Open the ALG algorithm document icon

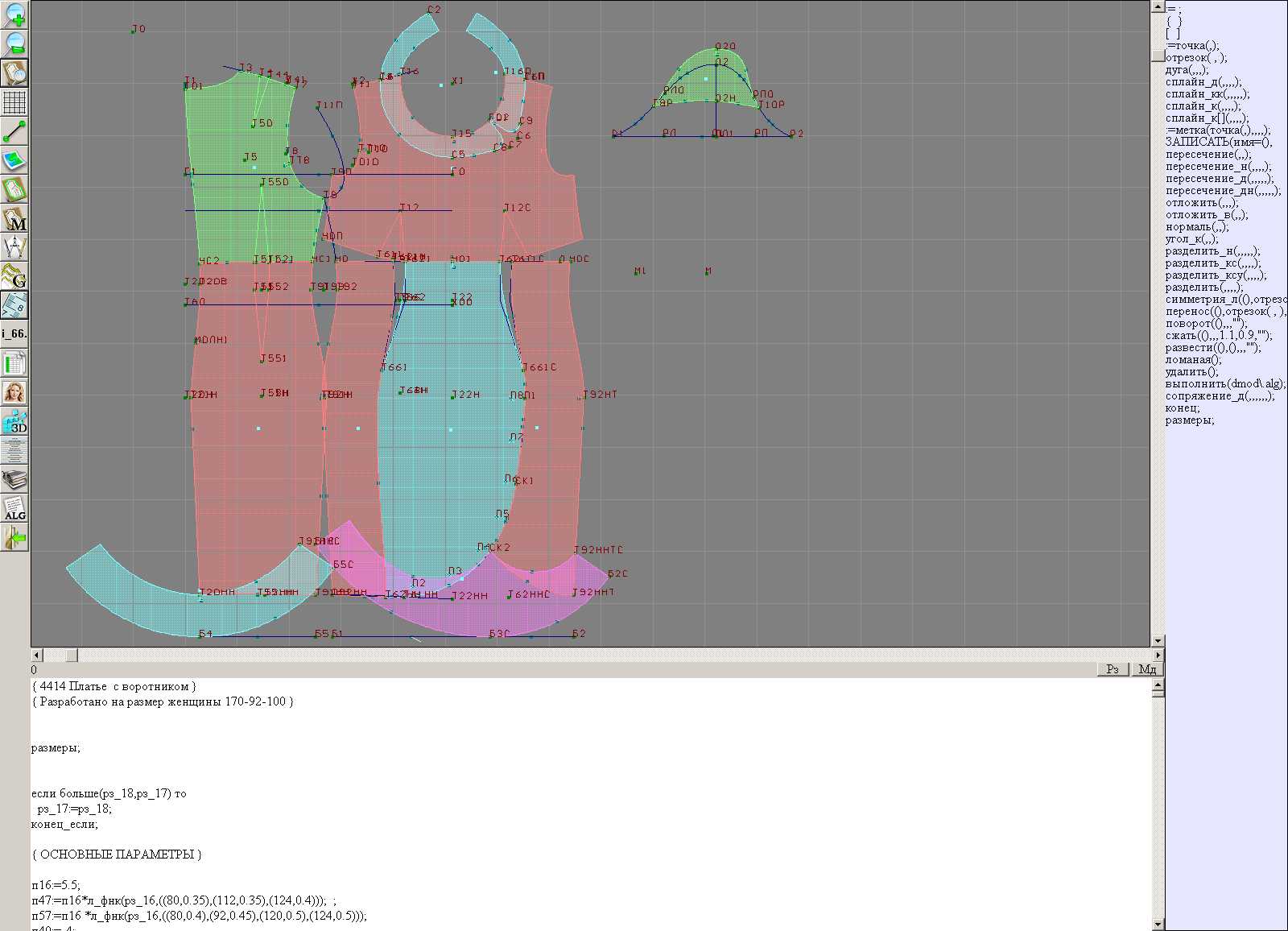pyautogui.click(x=14, y=509)
